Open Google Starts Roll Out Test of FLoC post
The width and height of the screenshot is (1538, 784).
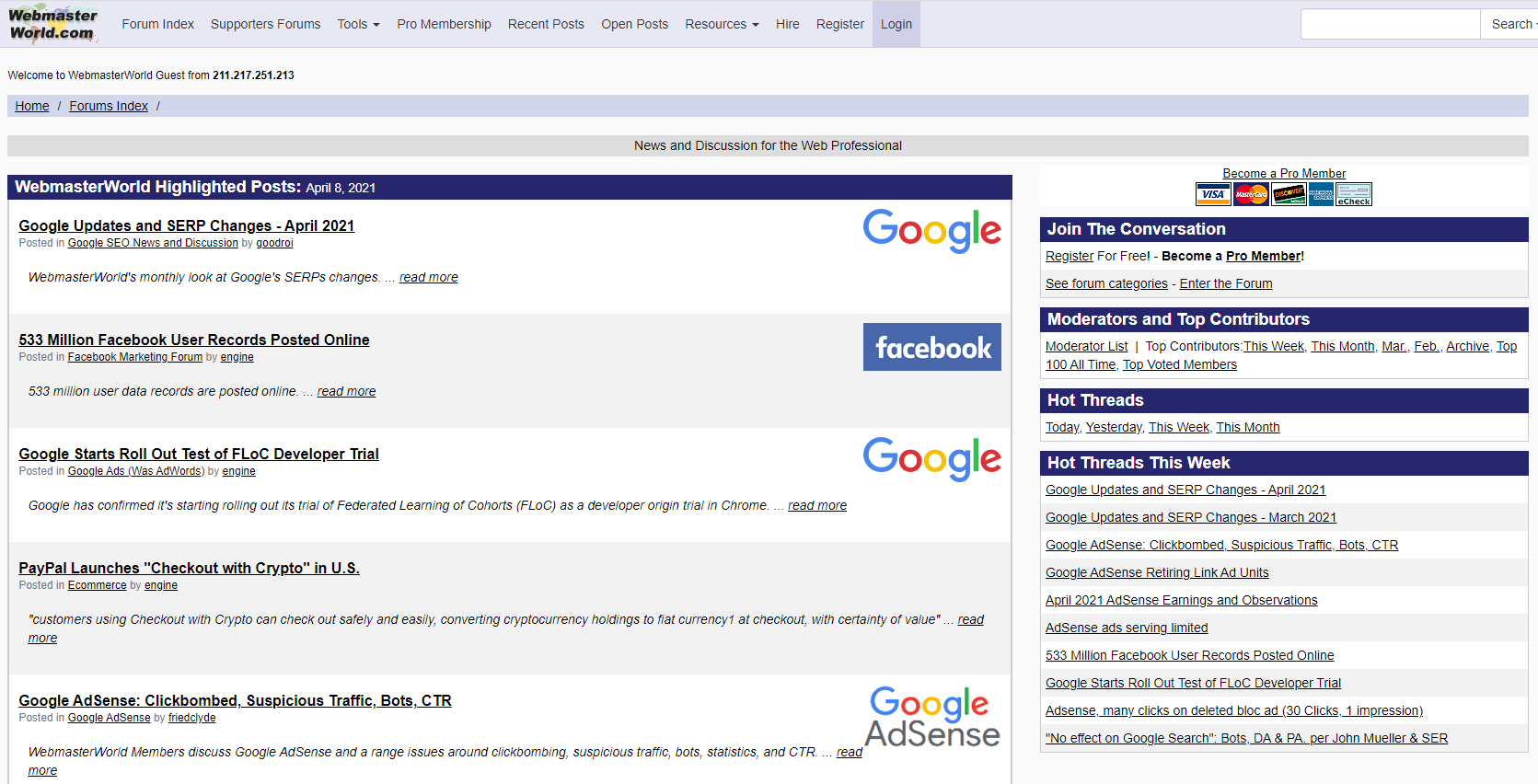[199, 454]
